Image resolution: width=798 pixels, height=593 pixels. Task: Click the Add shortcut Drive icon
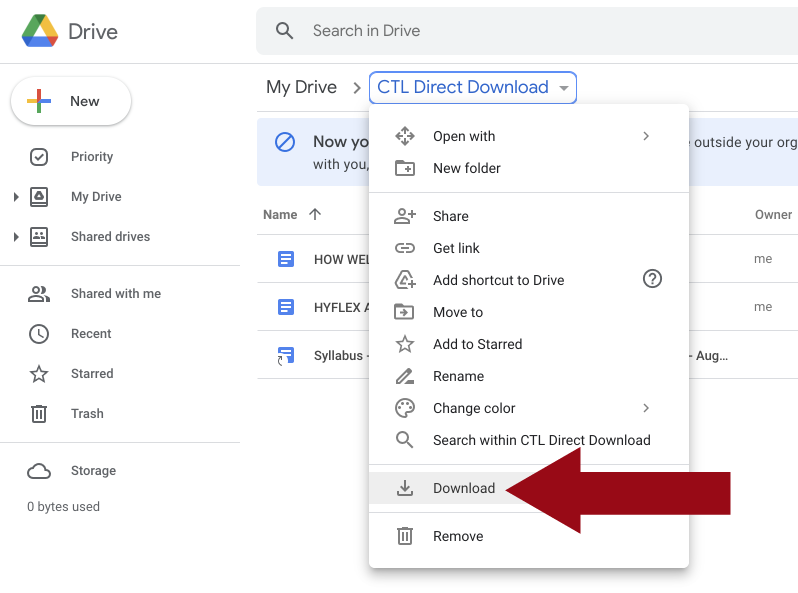click(405, 279)
